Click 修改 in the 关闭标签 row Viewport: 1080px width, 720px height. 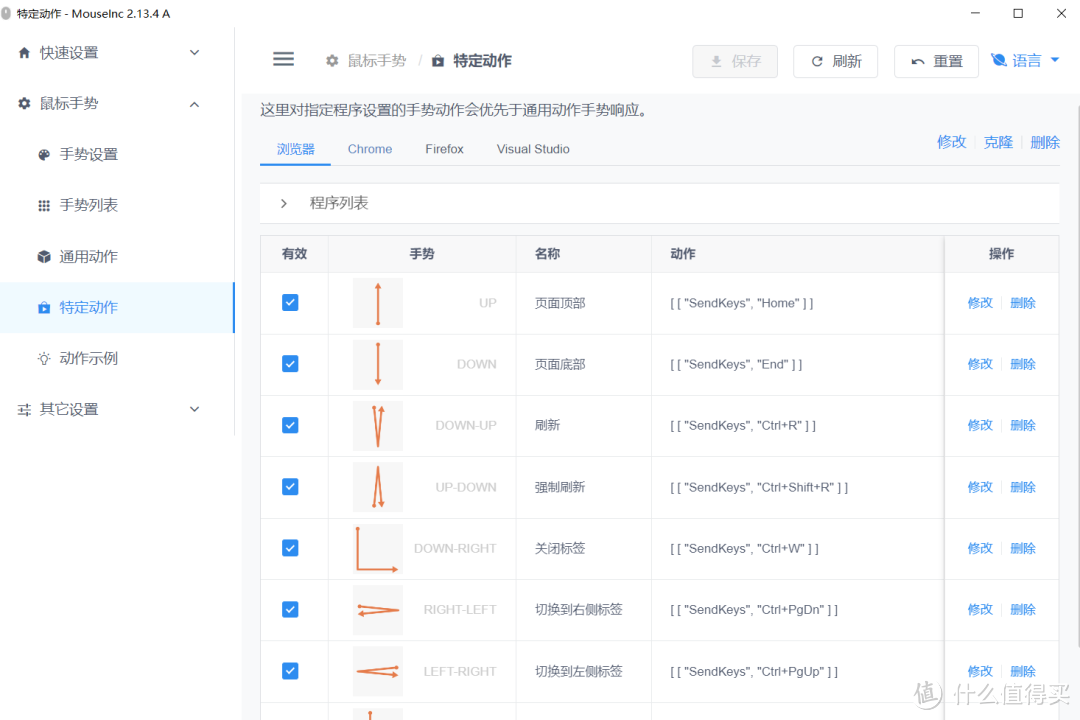tap(980, 548)
